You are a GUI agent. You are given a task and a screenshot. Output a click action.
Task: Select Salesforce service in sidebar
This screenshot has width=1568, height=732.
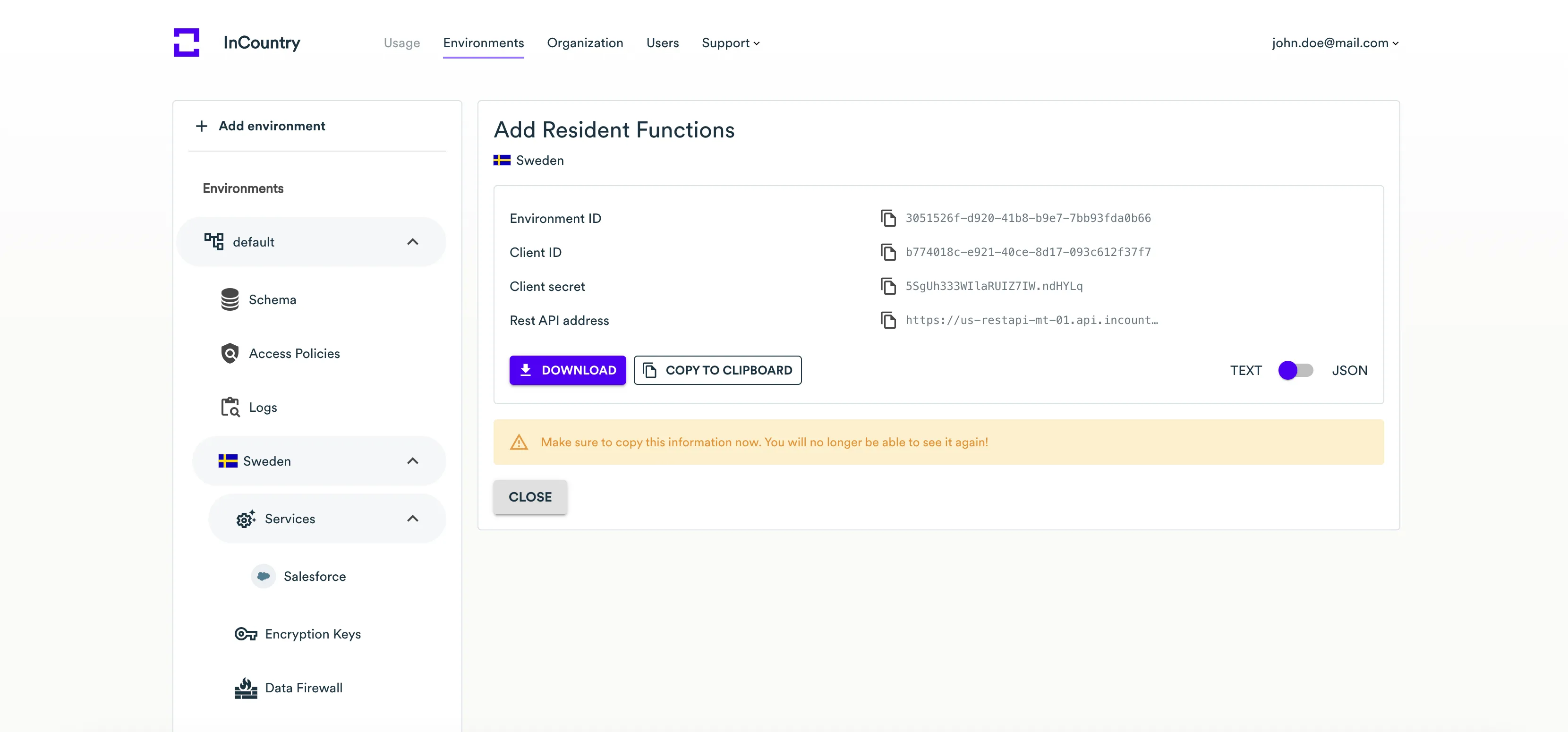(314, 576)
